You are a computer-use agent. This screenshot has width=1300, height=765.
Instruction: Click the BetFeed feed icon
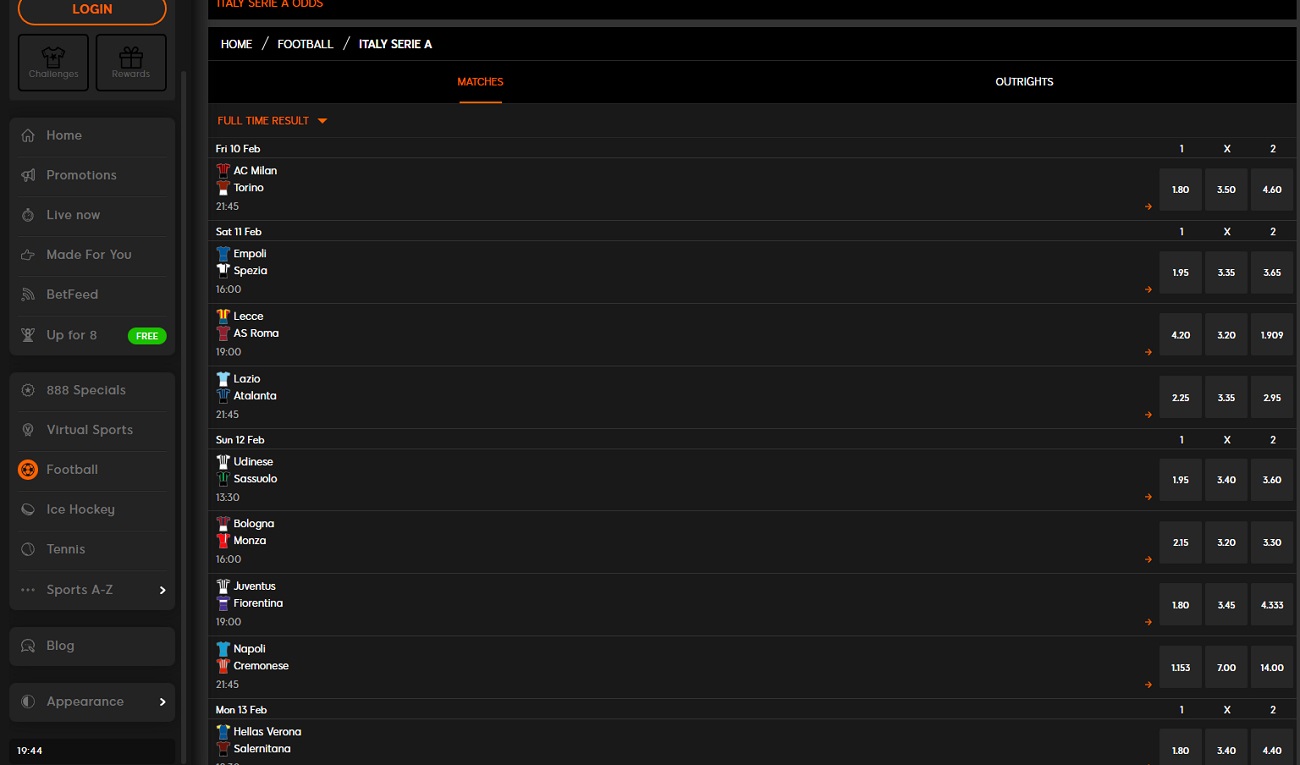(28, 295)
